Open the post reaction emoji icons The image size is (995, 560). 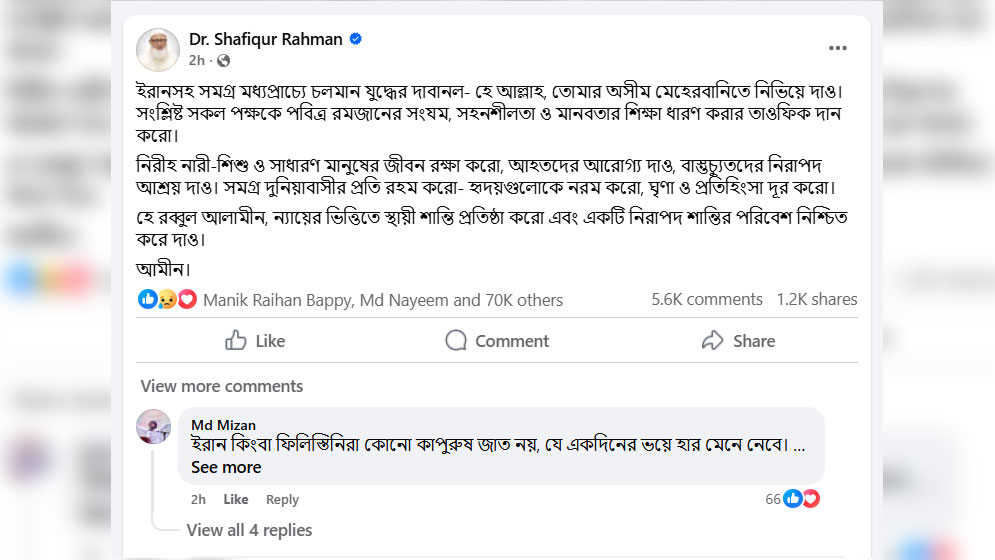click(x=167, y=299)
